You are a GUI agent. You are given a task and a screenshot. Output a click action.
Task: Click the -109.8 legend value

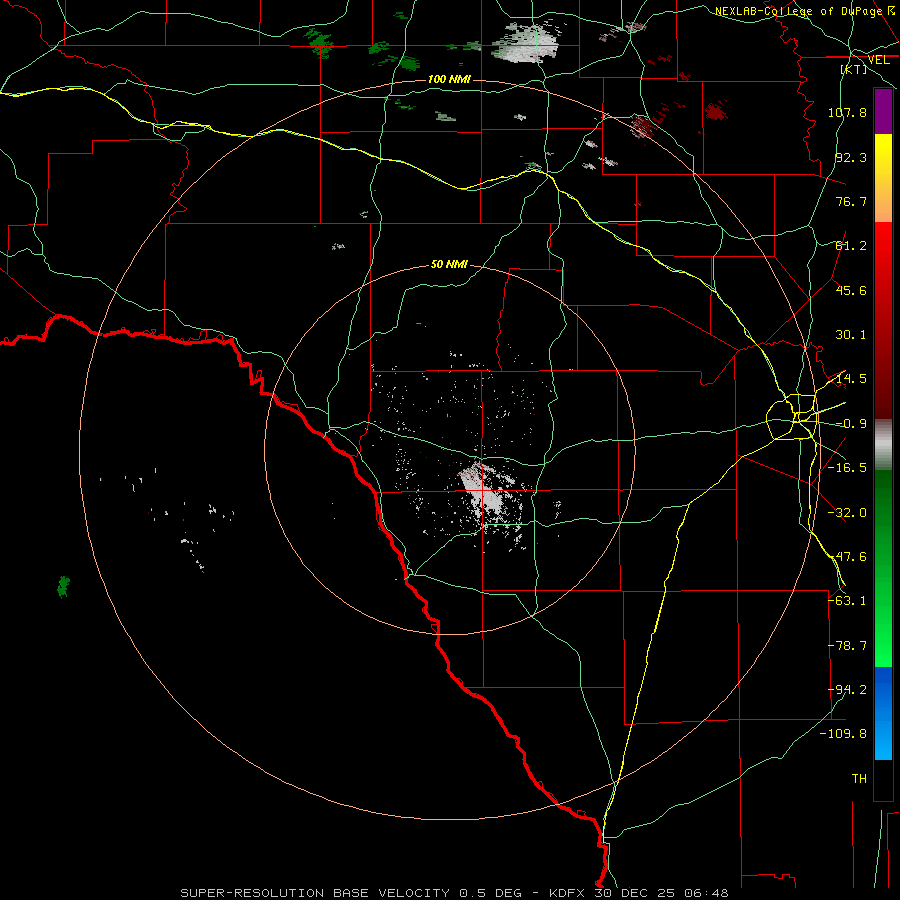click(843, 734)
